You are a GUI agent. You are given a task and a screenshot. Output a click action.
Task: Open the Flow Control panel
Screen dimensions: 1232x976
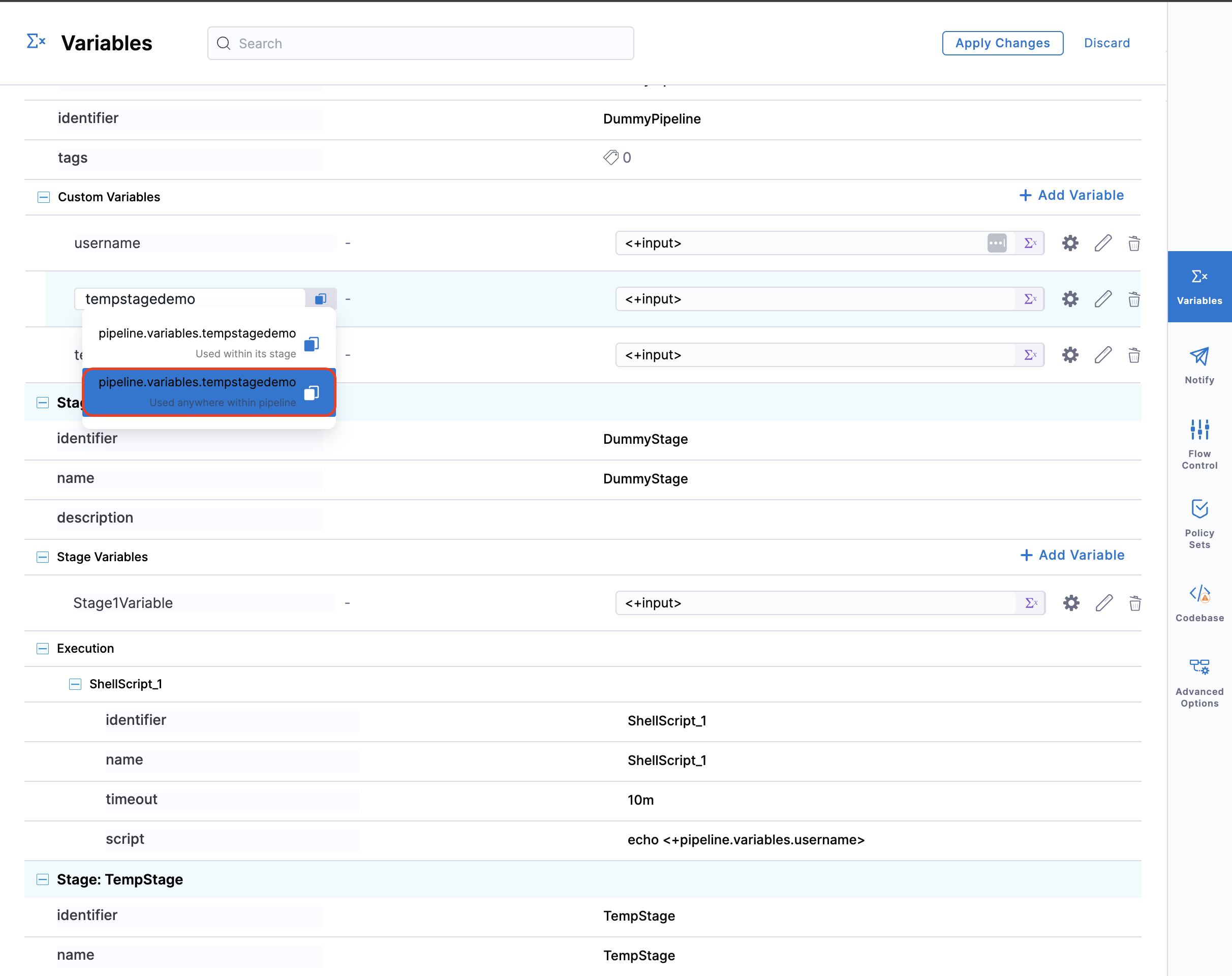coord(1199,443)
